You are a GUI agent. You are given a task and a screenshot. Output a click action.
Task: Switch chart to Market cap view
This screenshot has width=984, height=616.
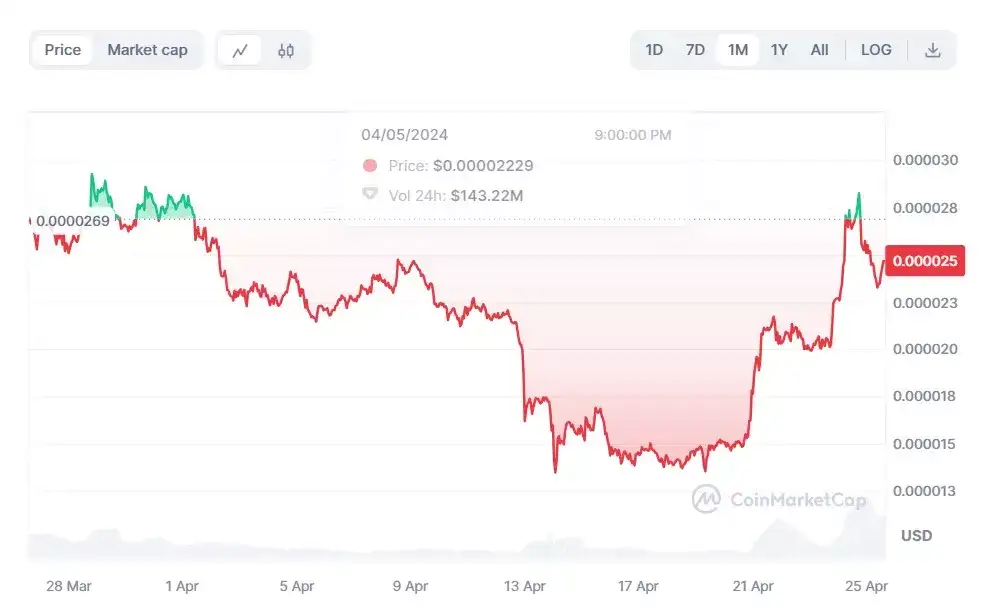coord(147,50)
